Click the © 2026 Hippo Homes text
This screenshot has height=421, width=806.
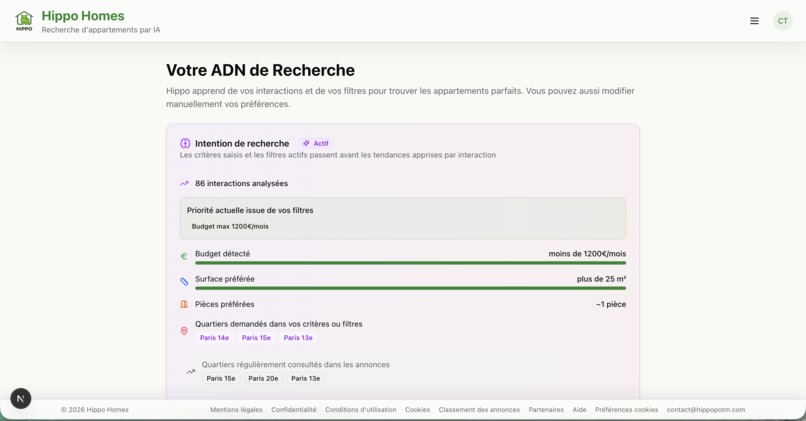pyautogui.click(x=95, y=410)
